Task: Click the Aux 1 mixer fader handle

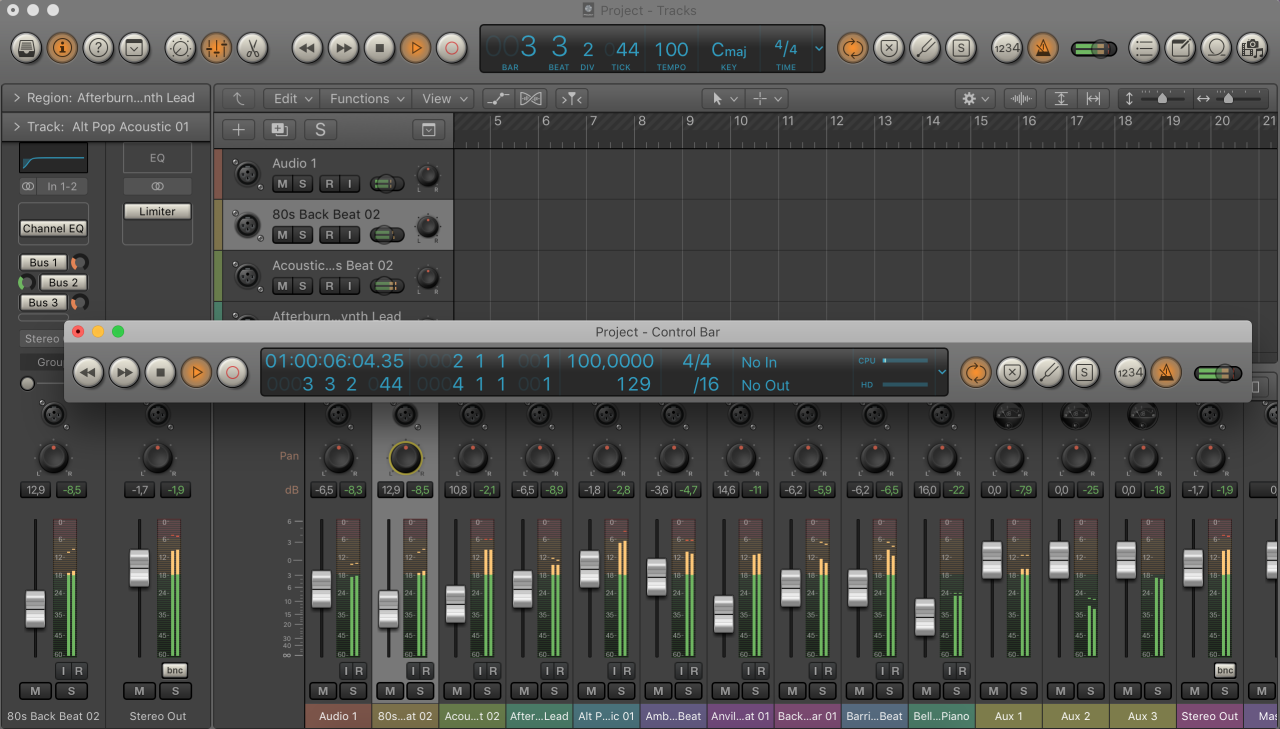Action: pos(991,560)
